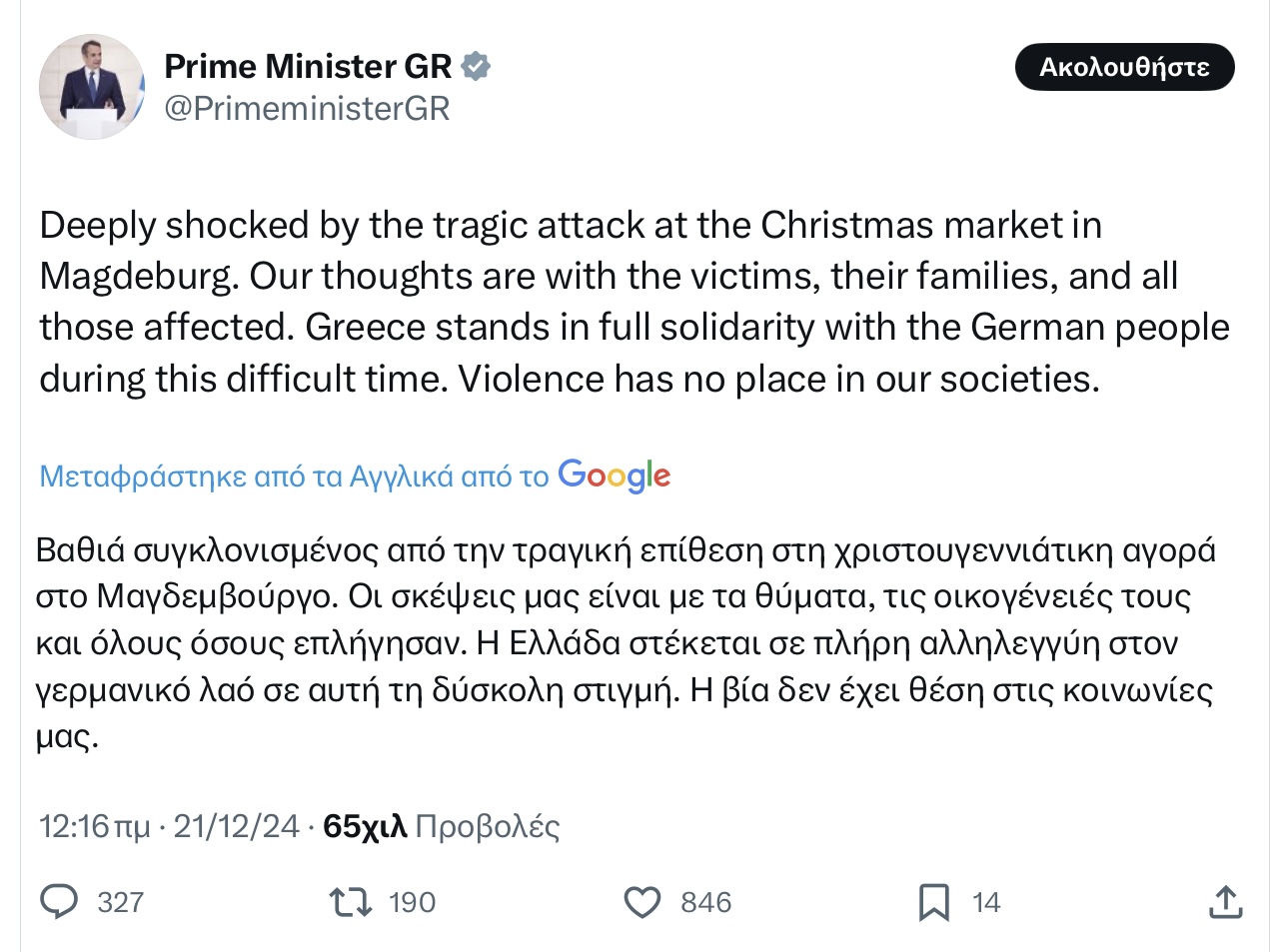The height and width of the screenshot is (952, 1275).
Task: Click the Google logo in the translation note
Action: [614, 476]
